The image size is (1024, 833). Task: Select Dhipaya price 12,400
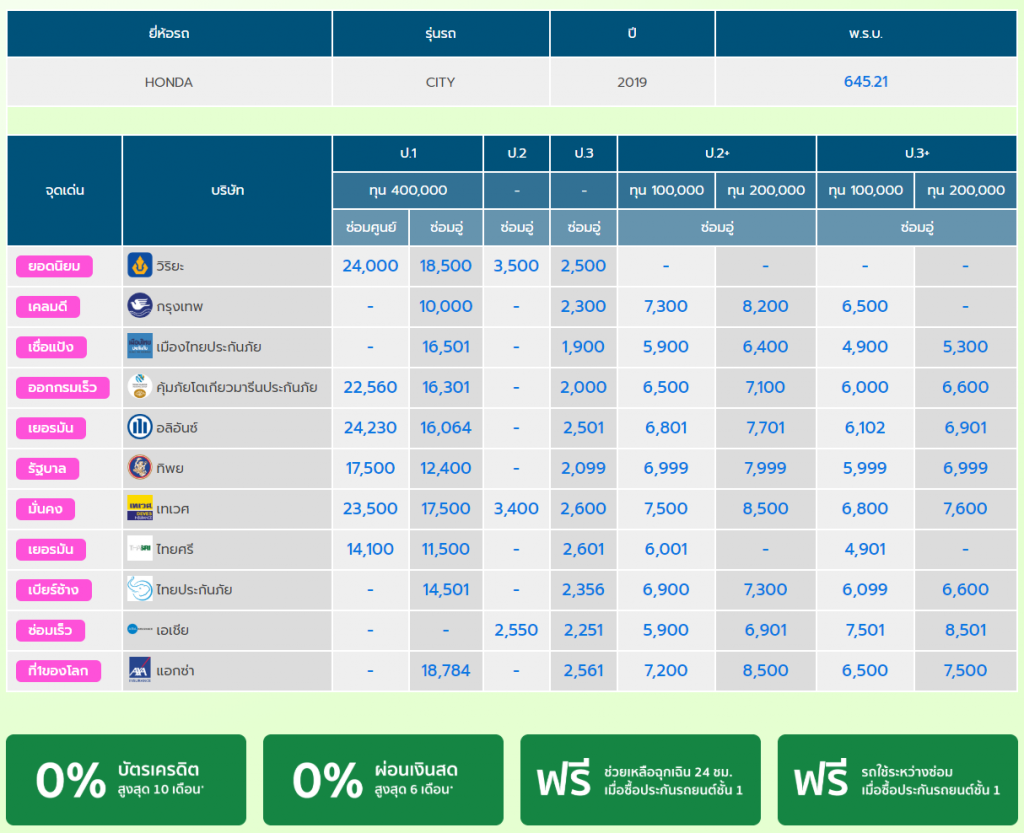[x=445, y=468]
